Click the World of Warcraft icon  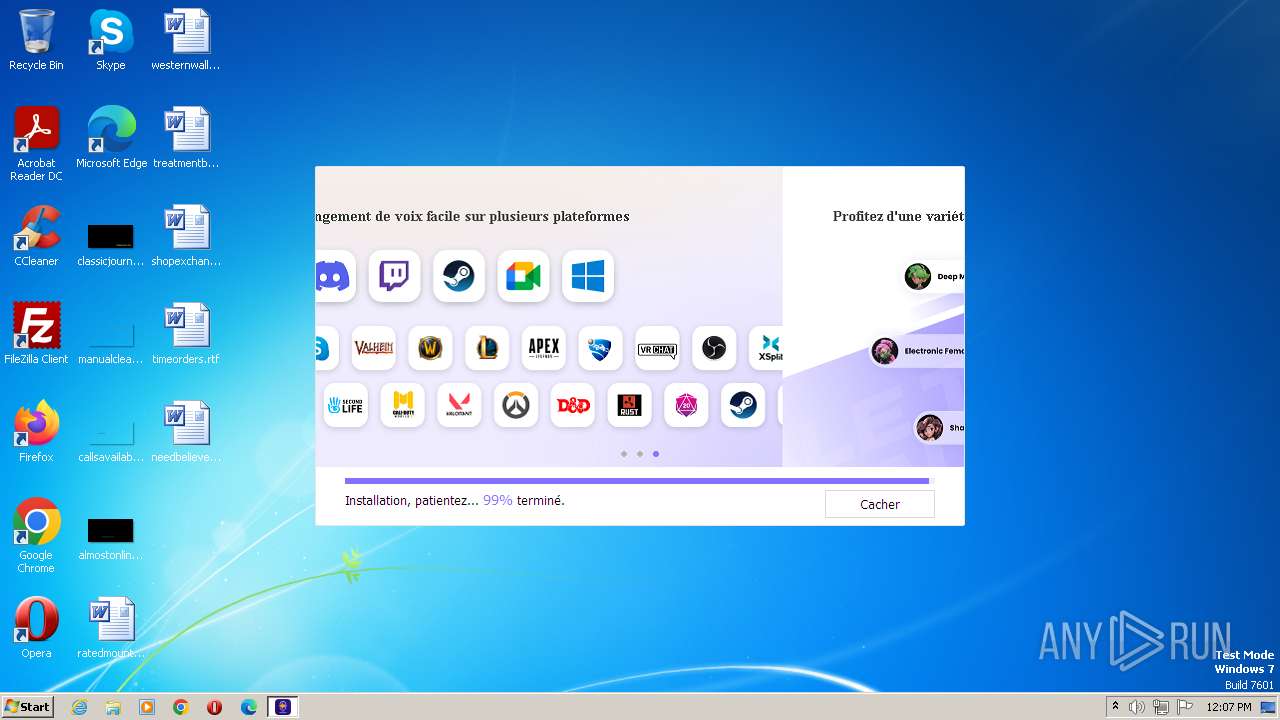[430, 348]
